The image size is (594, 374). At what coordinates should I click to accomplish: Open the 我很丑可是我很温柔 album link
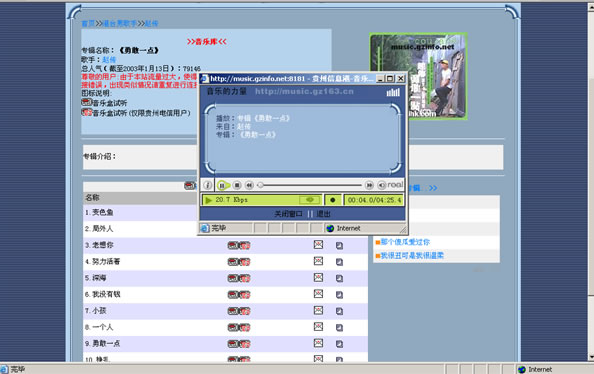coord(412,255)
